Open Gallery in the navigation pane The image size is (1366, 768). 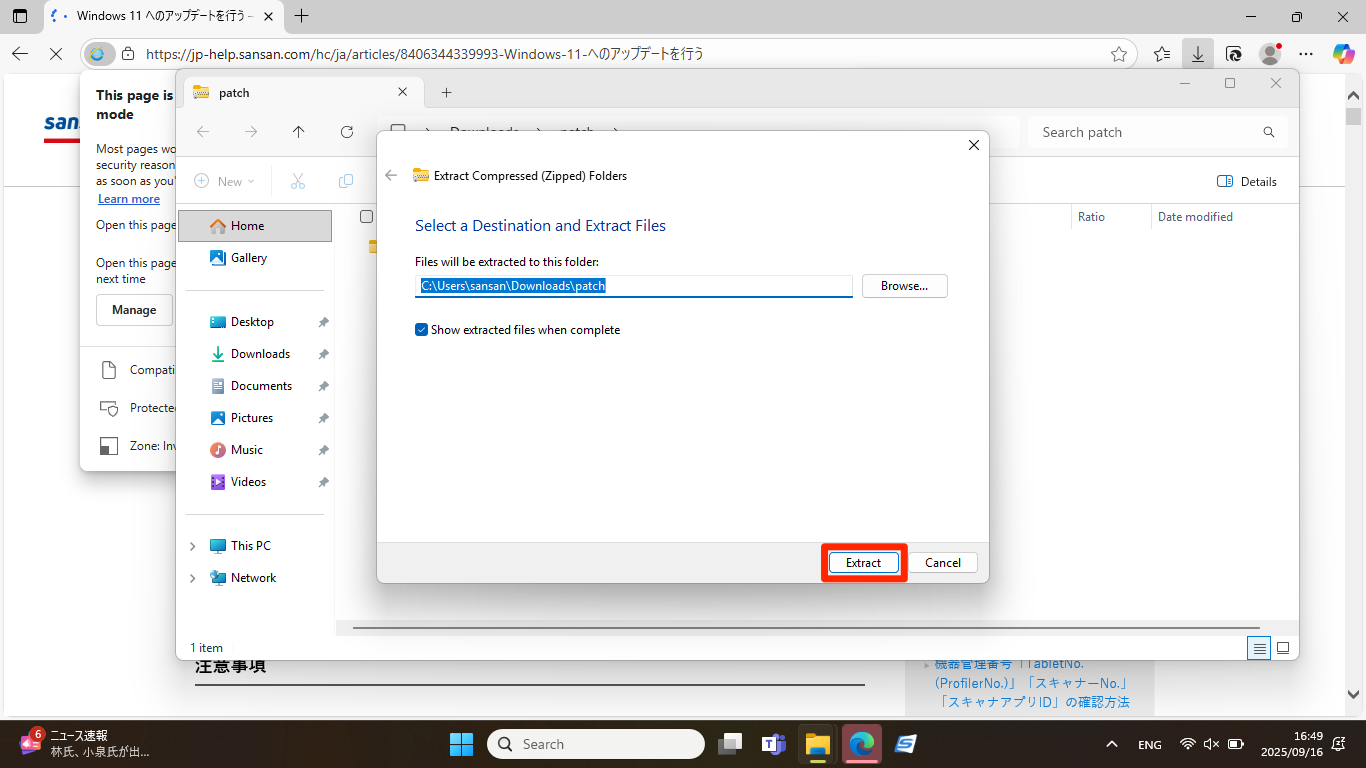click(x=248, y=258)
